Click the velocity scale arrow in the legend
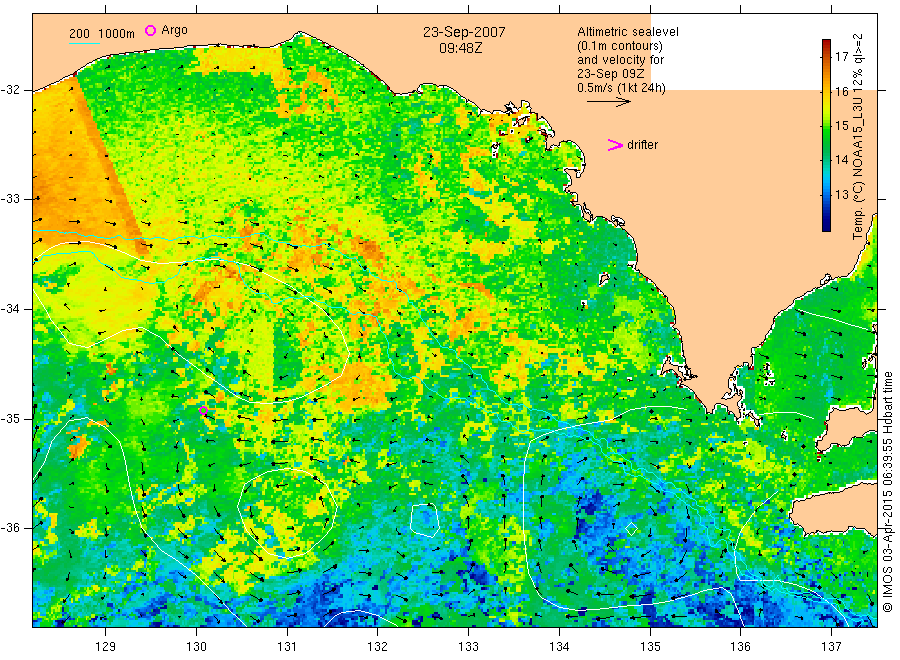 point(608,102)
